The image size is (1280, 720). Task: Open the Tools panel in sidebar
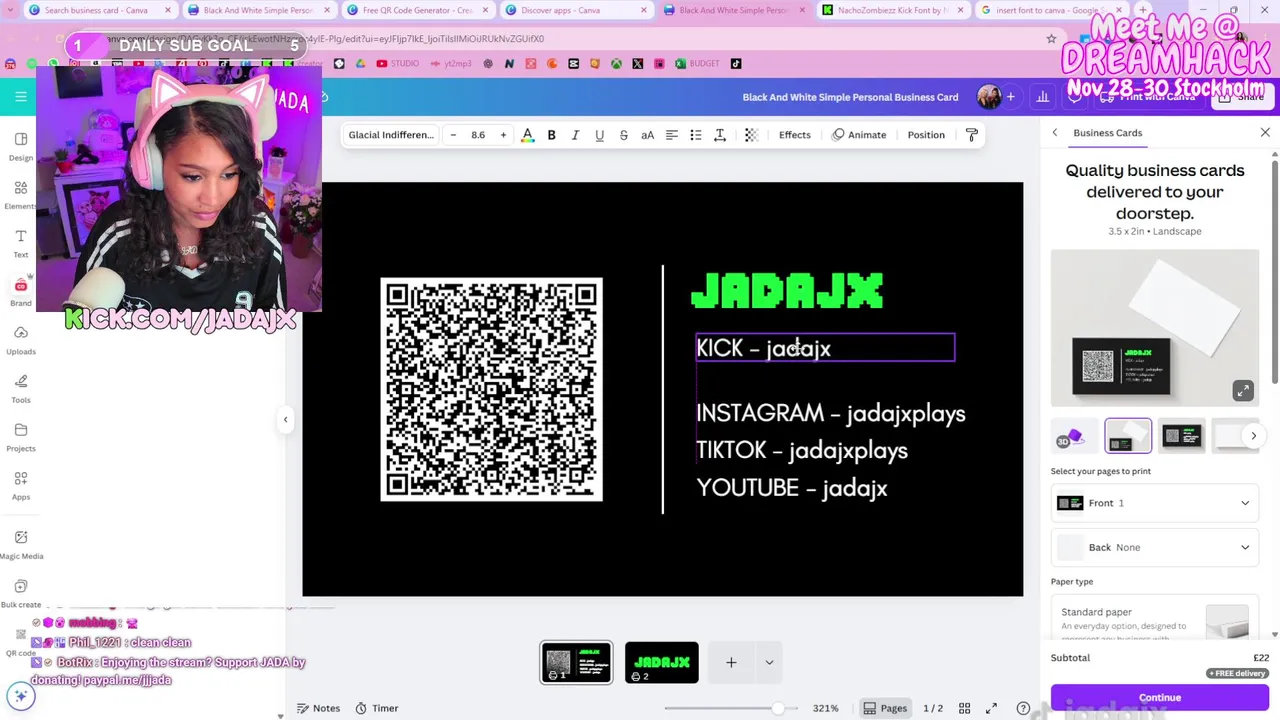(x=20, y=388)
